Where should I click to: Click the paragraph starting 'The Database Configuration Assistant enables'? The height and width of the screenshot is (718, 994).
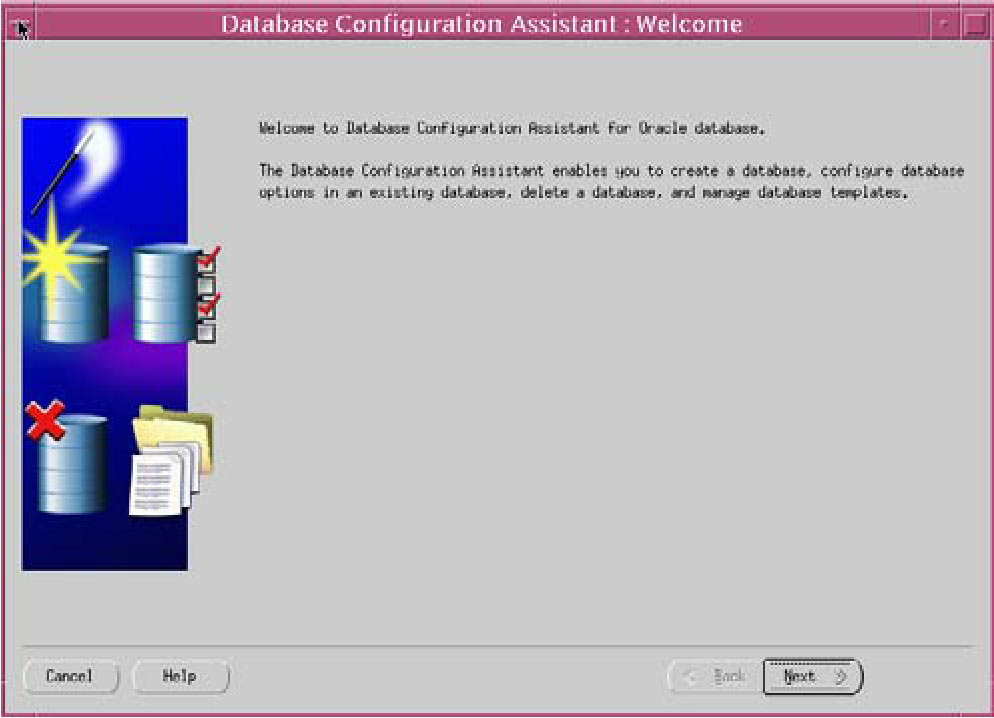(x=612, y=182)
